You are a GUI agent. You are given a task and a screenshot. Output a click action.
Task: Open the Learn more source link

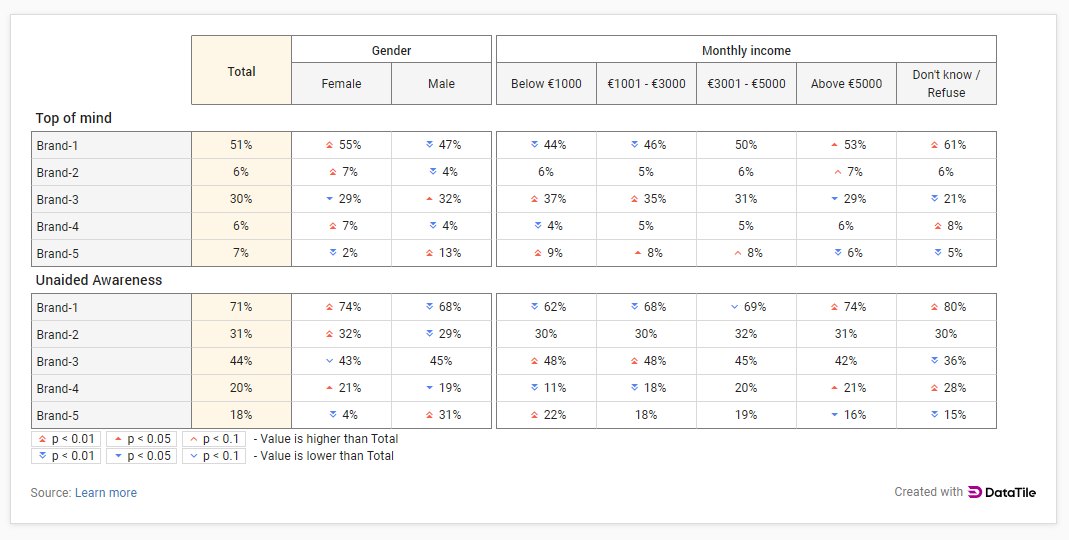pyautogui.click(x=105, y=493)
